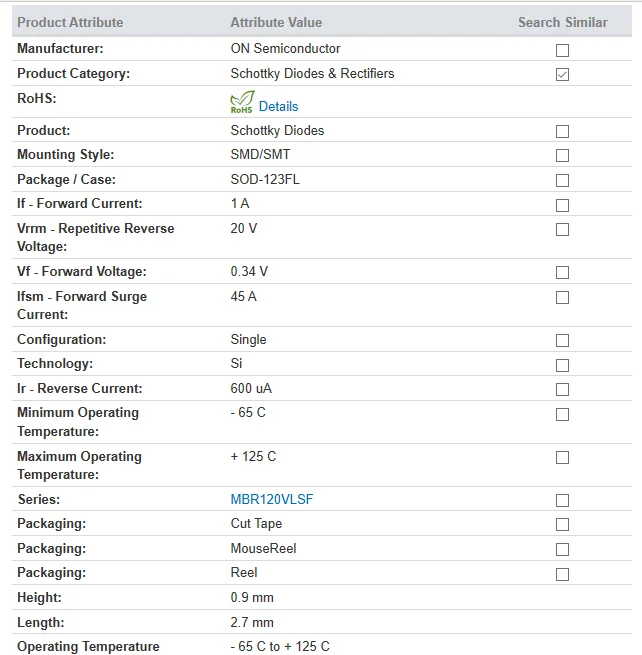642x655 pixels.
Task: Click the 20 V value
Action: tap(244, 228)
